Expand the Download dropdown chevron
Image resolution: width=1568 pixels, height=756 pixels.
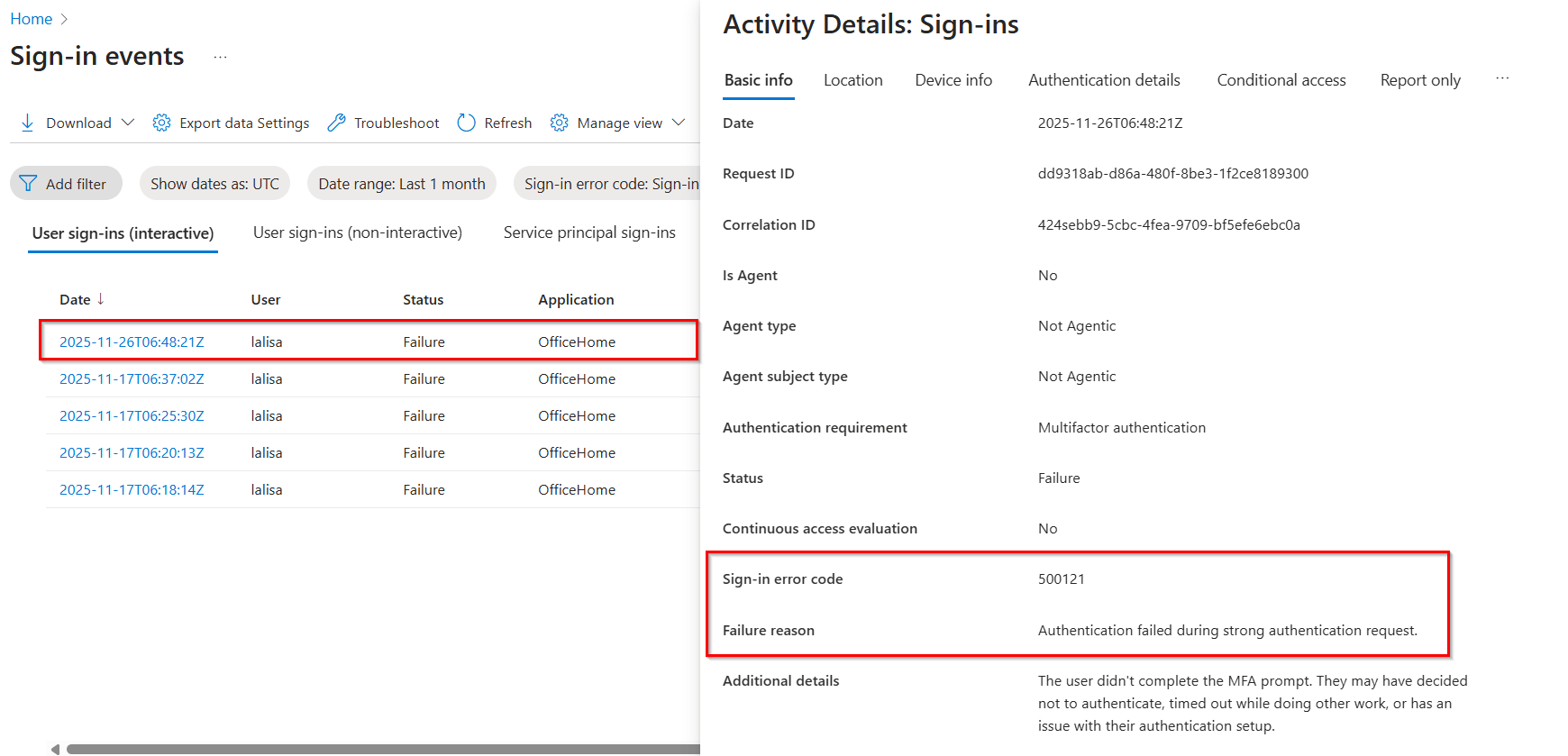point(128,123)
